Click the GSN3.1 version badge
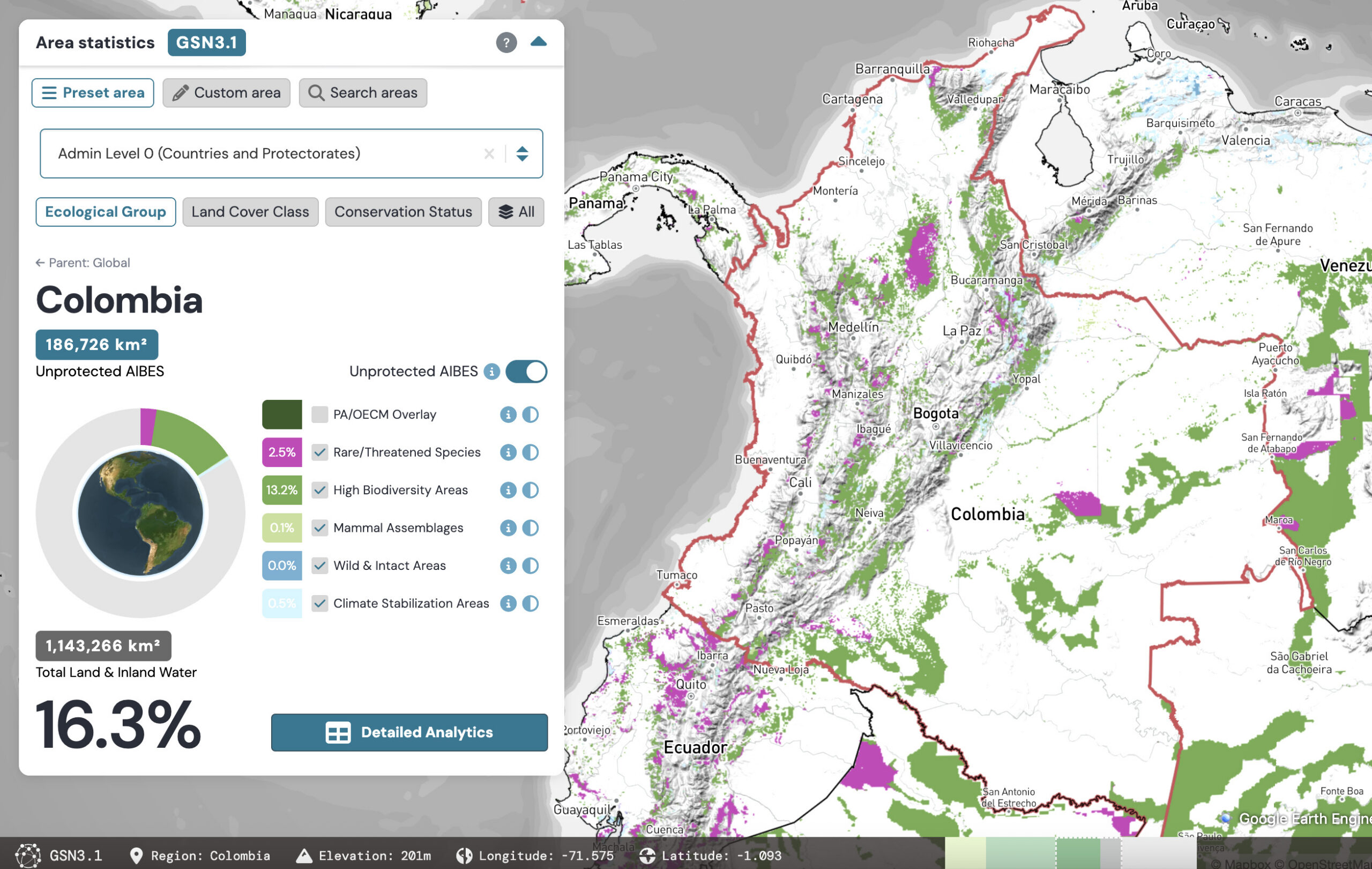 206,42
